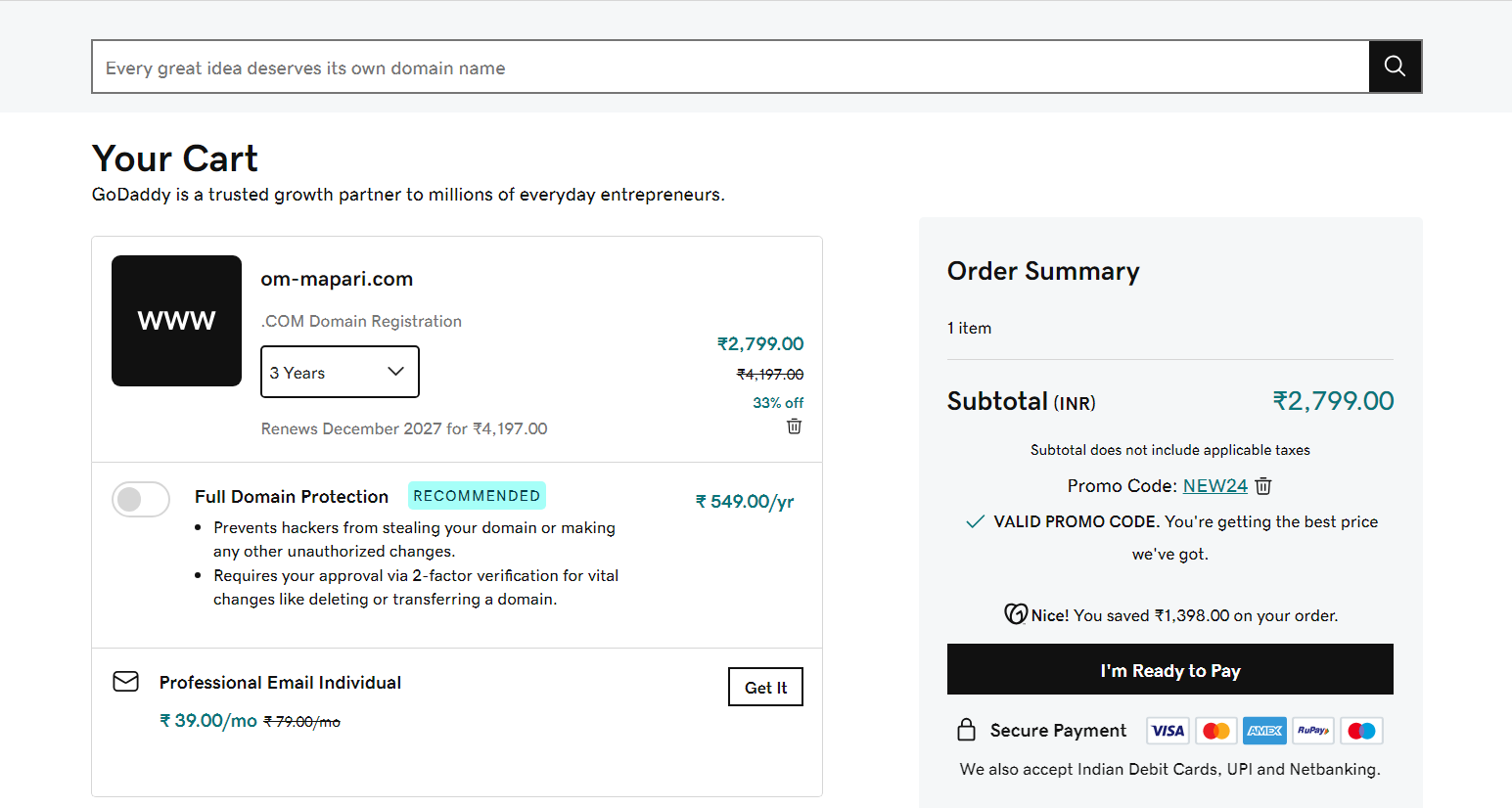The height and width of the screenshot is (808, 1512).
Task: Enable Full Domain Protection
Action: point(141,499)
